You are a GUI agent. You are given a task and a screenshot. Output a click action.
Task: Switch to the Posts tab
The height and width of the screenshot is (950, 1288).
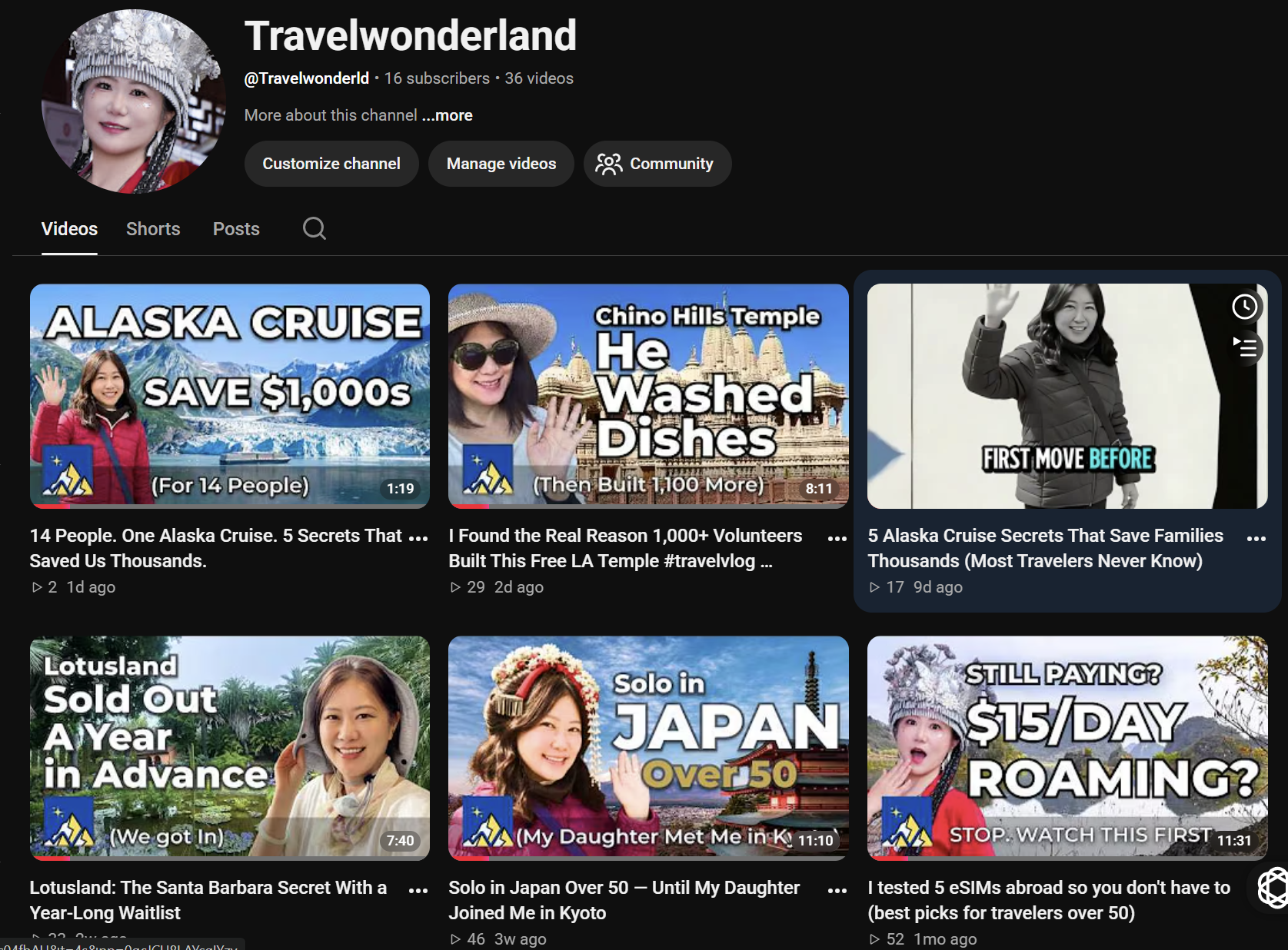(x=236, y=229)
